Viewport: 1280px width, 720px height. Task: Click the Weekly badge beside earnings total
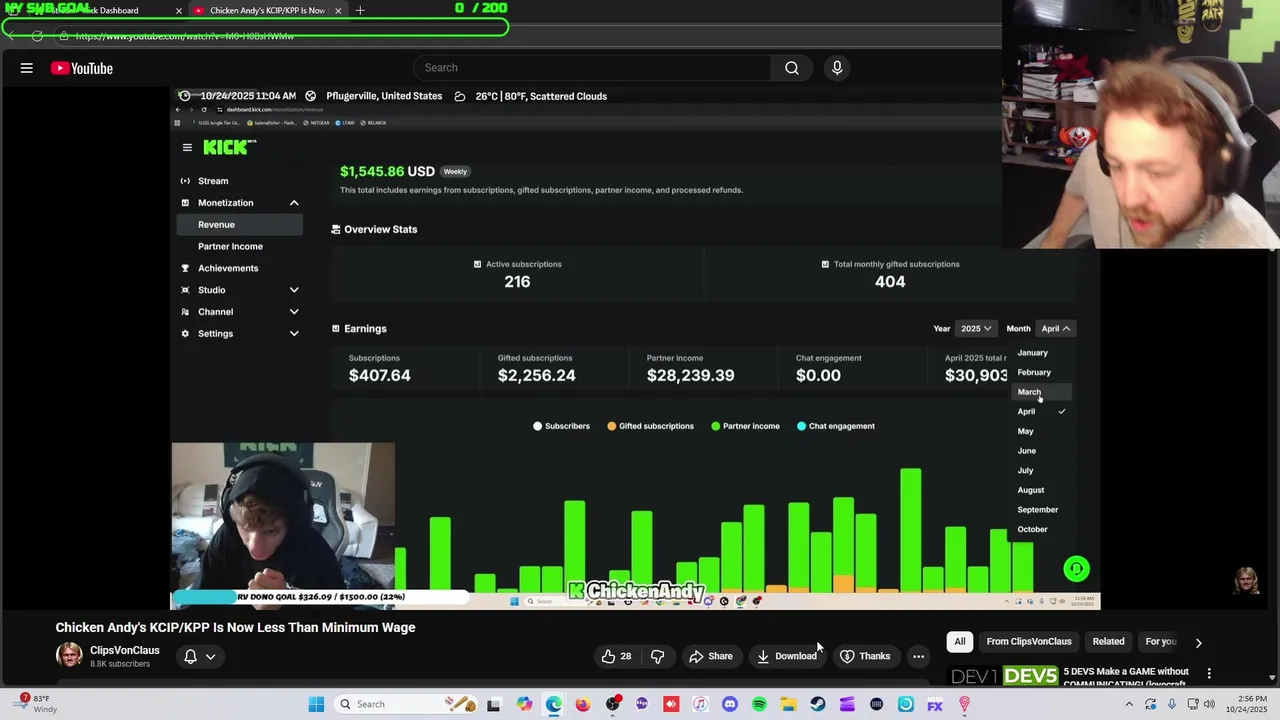pos(455,172)
